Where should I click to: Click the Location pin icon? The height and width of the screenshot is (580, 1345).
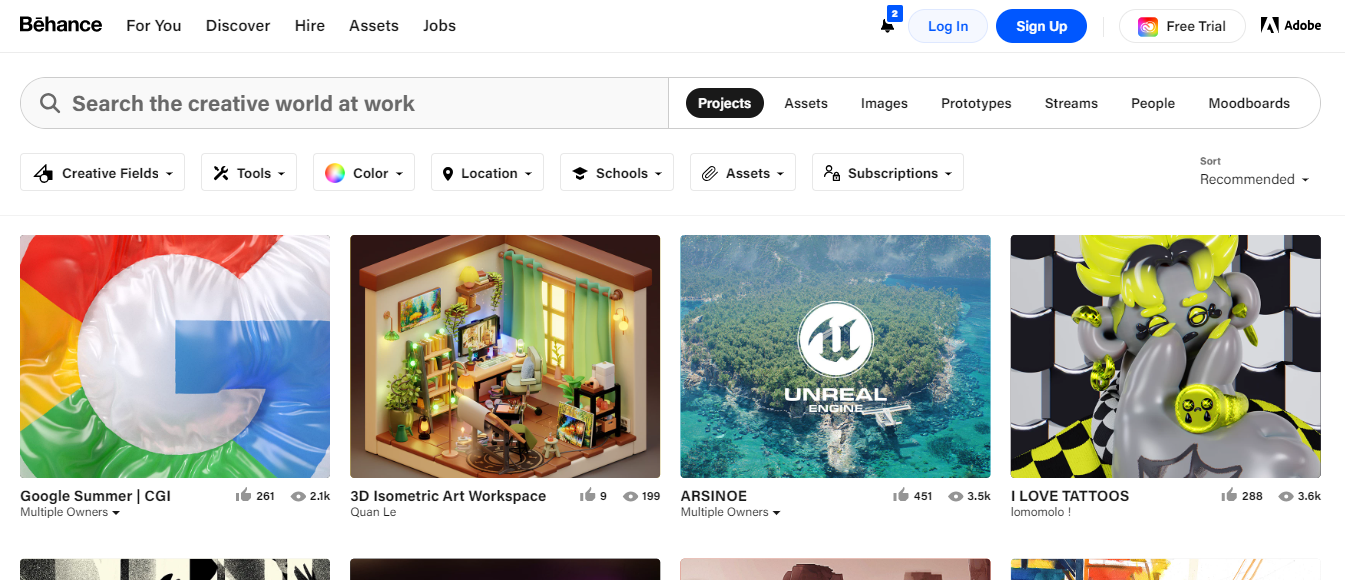point(448,173)
